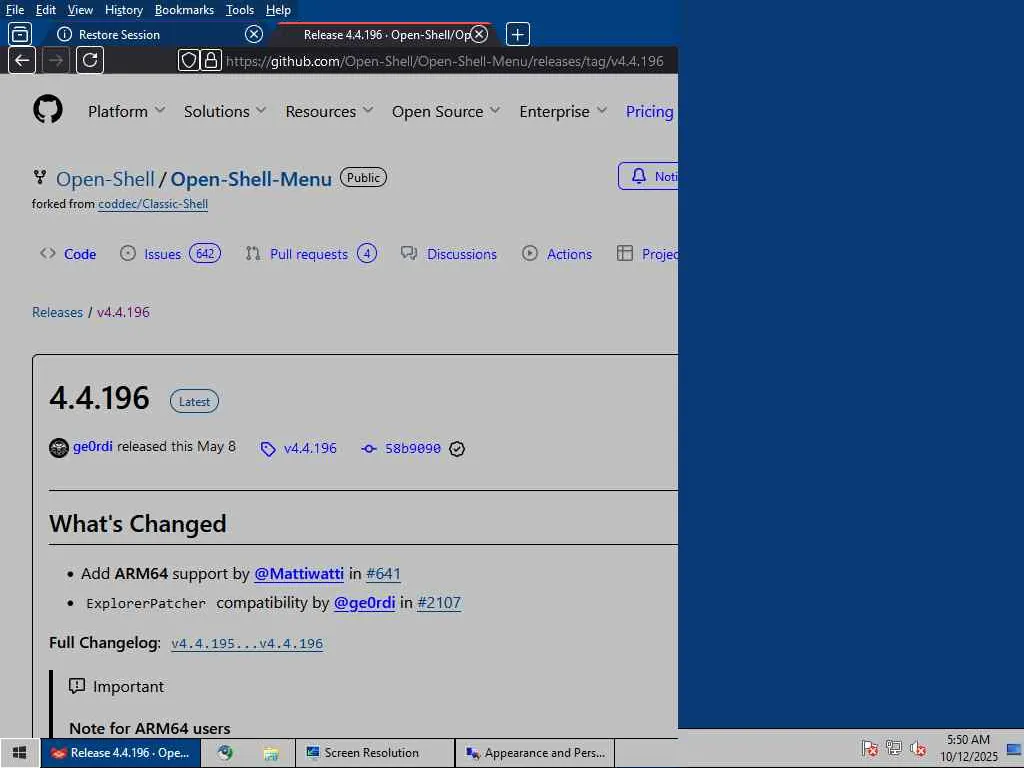Open the Edit menu
This screenshot has width=1024, height=768.
click(x=46, y=10)
